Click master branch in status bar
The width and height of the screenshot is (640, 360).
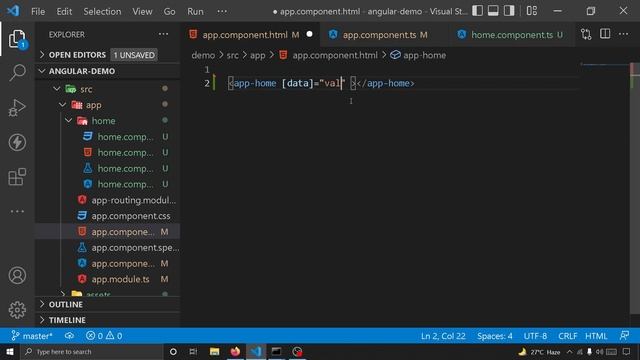32,336
